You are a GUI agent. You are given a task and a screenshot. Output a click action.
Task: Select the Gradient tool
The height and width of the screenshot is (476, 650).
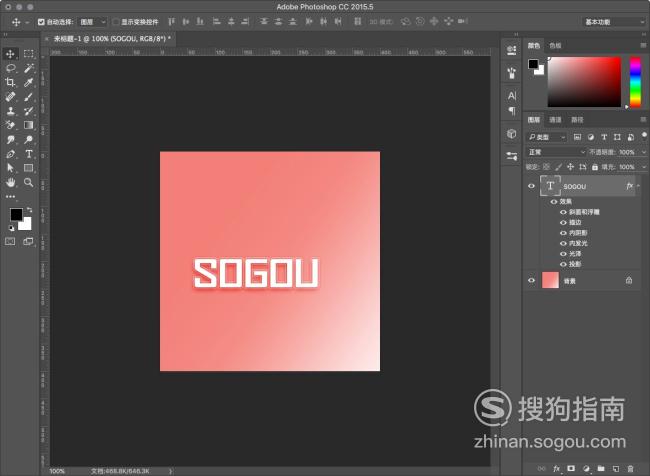pos(28,125)
